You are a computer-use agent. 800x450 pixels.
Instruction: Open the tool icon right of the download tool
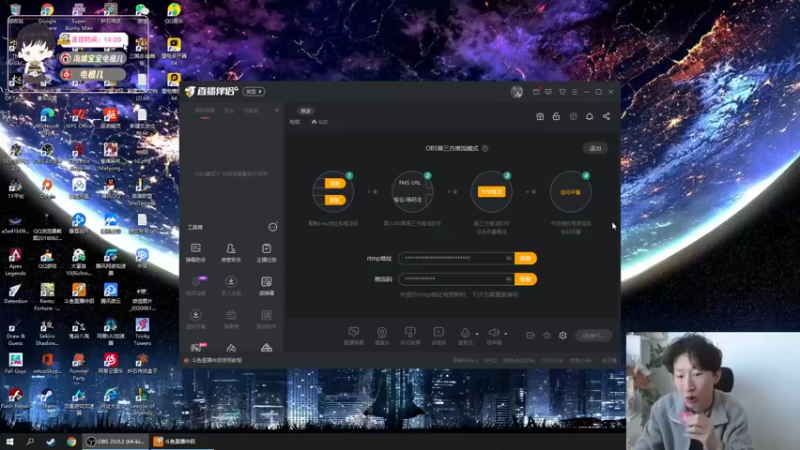[x=266, y=286]
